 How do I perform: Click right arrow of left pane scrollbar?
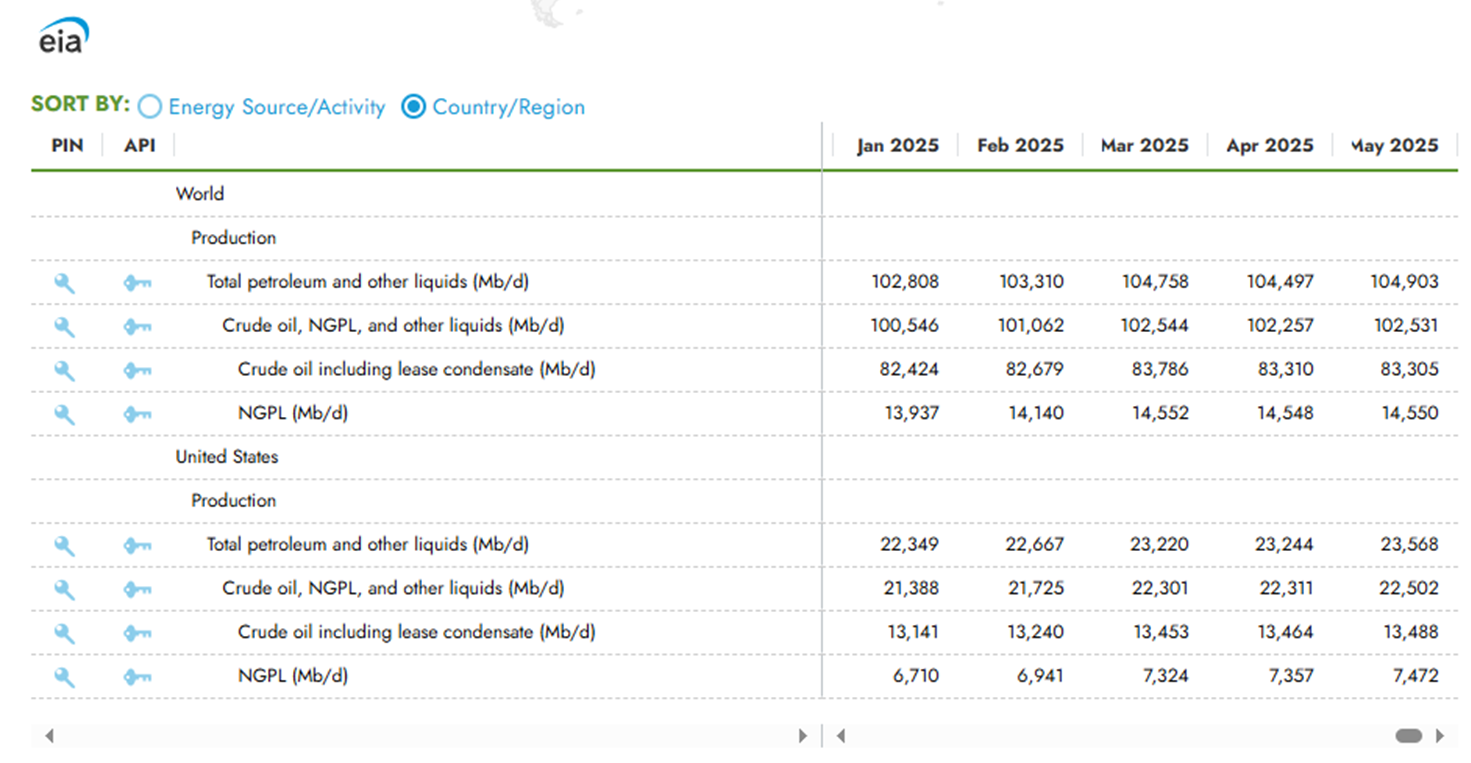[802, 736]
